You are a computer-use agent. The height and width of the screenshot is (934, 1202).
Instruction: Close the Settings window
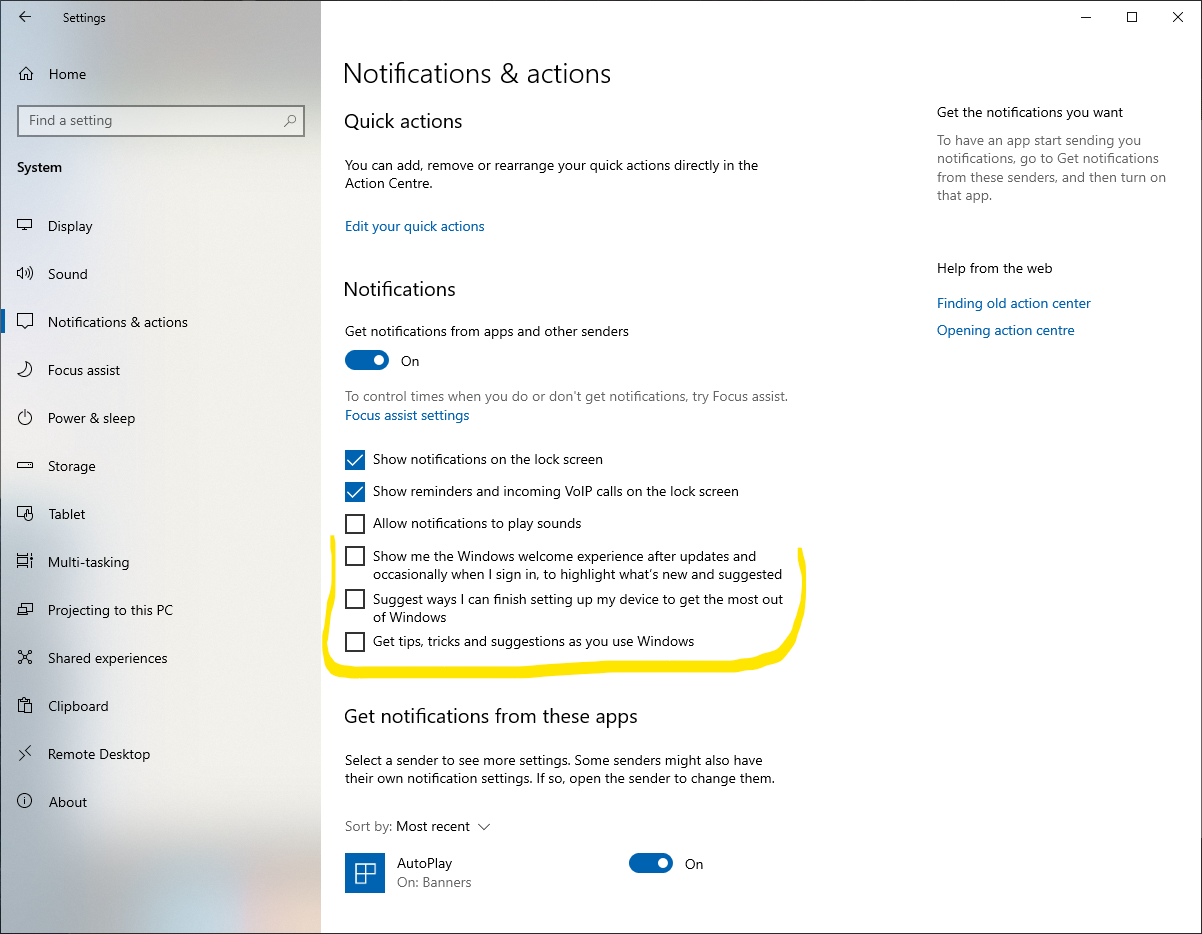click(1178, 17)
